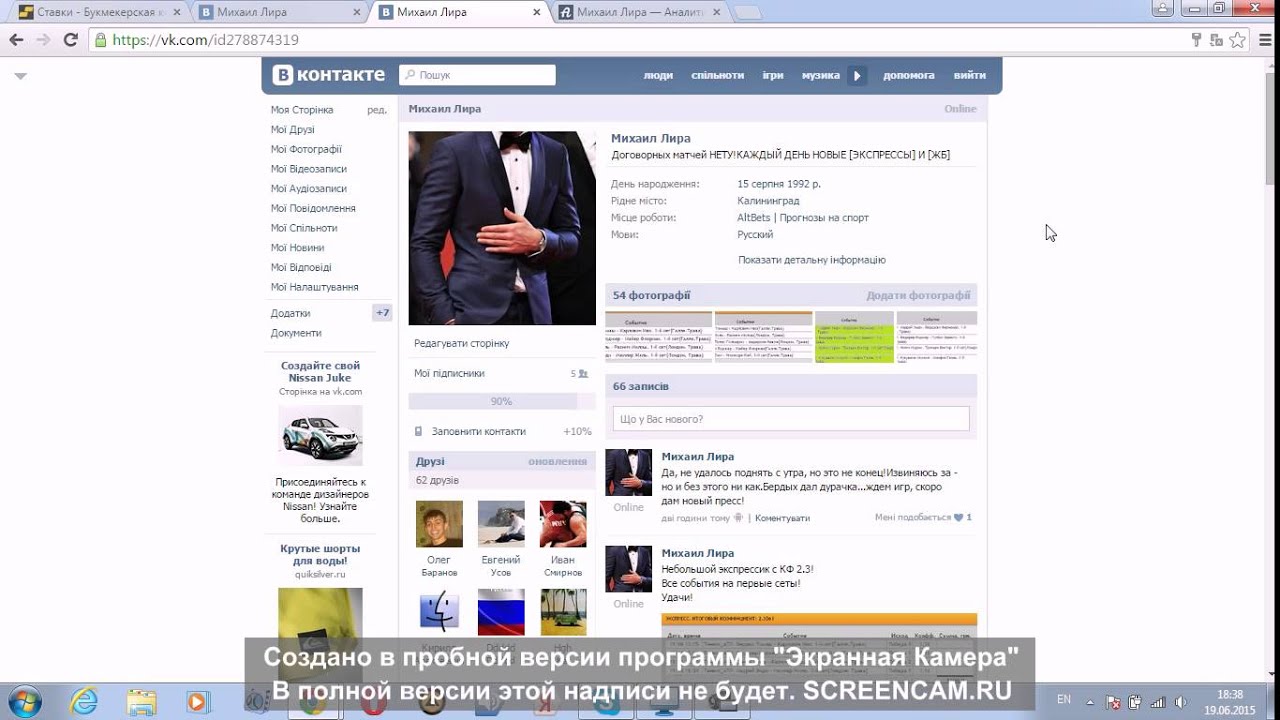Click Додати фотографії link
Viewport: 1280px width, 720px height.
918,296
